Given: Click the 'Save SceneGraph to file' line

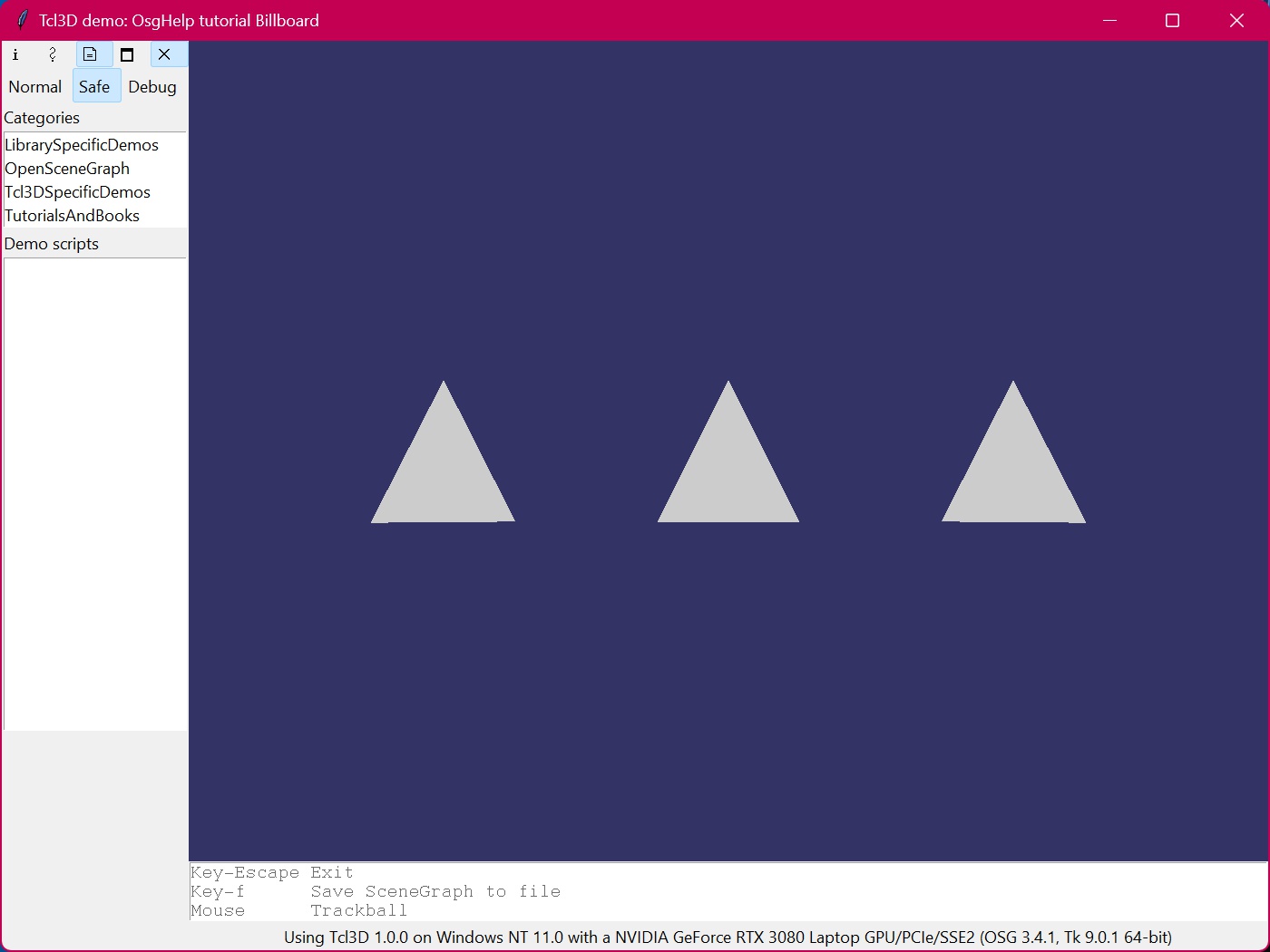Looking at the screenshot, I should (x=436, y=891).
